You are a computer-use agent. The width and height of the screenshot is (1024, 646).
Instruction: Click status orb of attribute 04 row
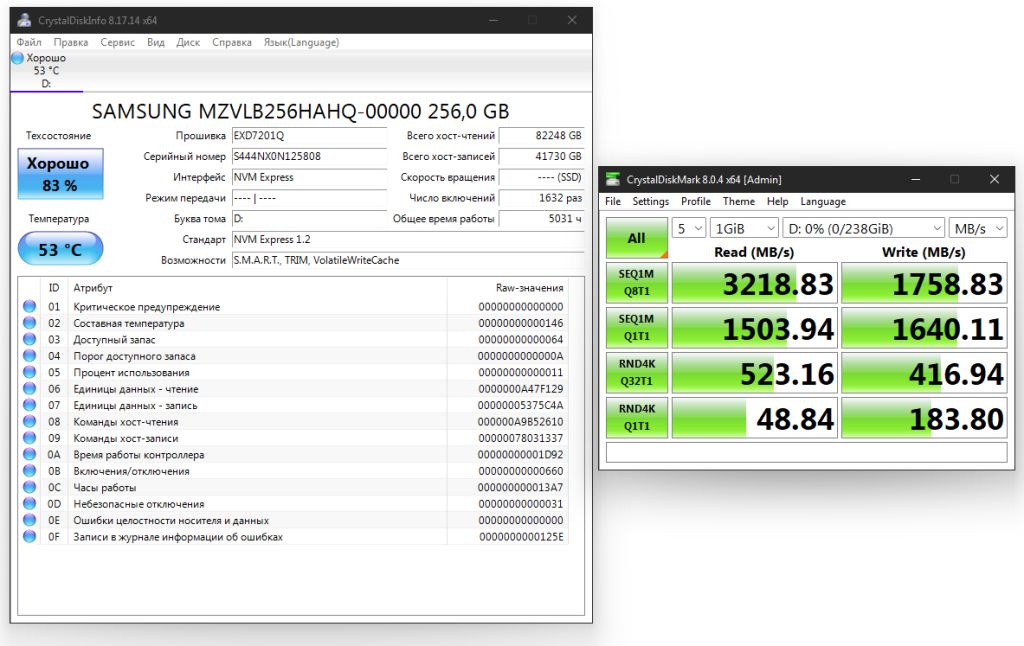29,355
